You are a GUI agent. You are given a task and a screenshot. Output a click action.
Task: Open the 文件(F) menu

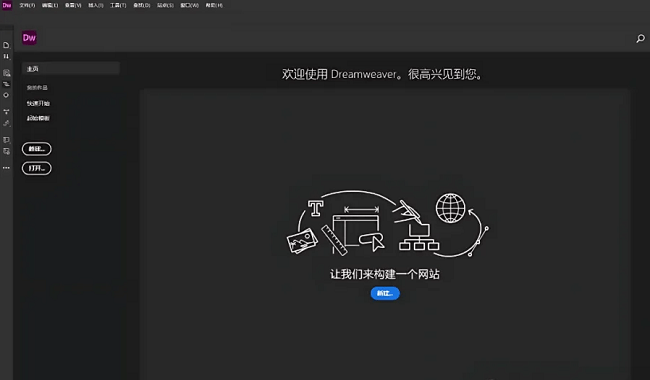click(x=27, y=5)
